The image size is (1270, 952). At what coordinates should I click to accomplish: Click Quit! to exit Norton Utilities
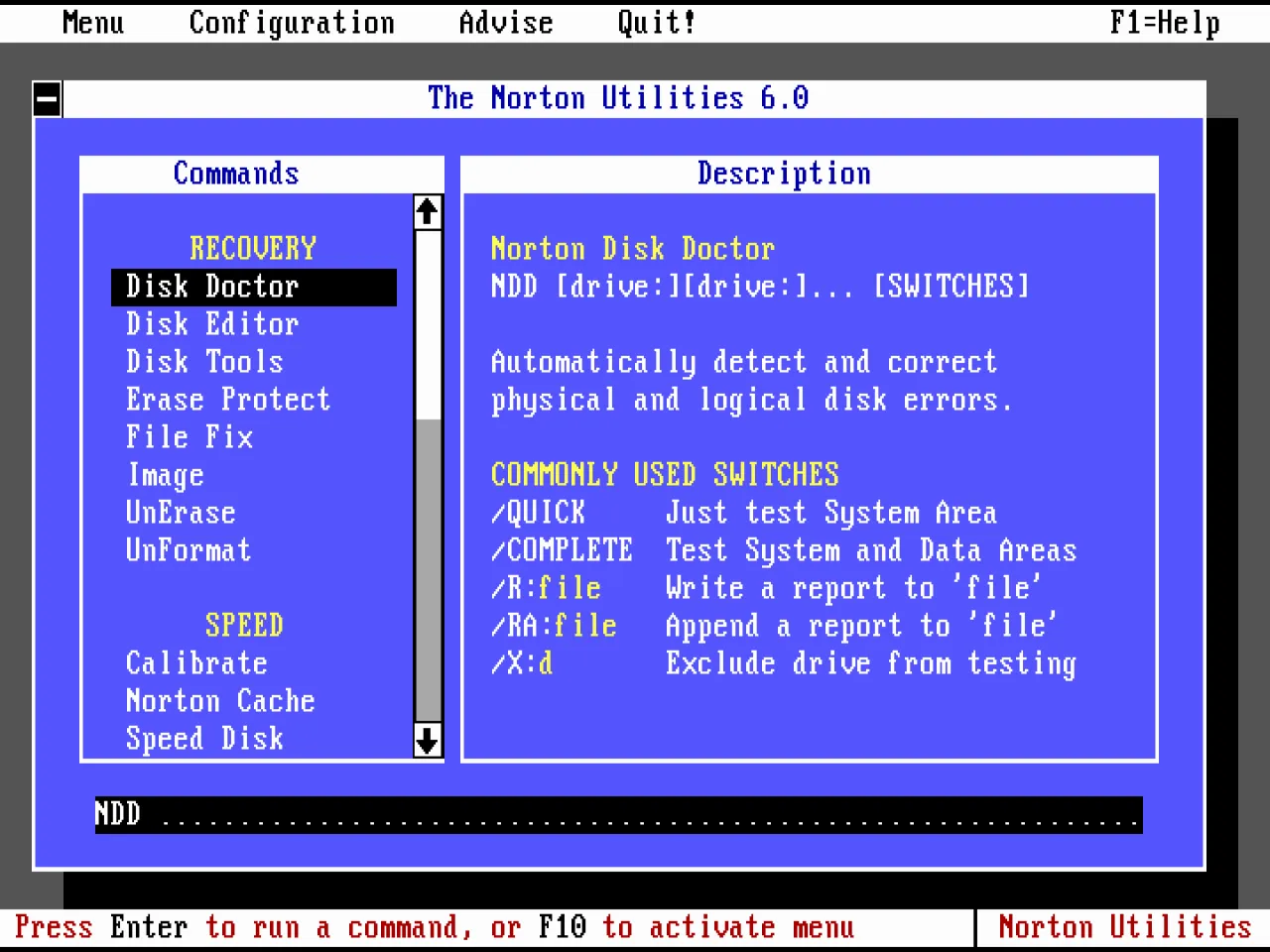click(655, 22)
